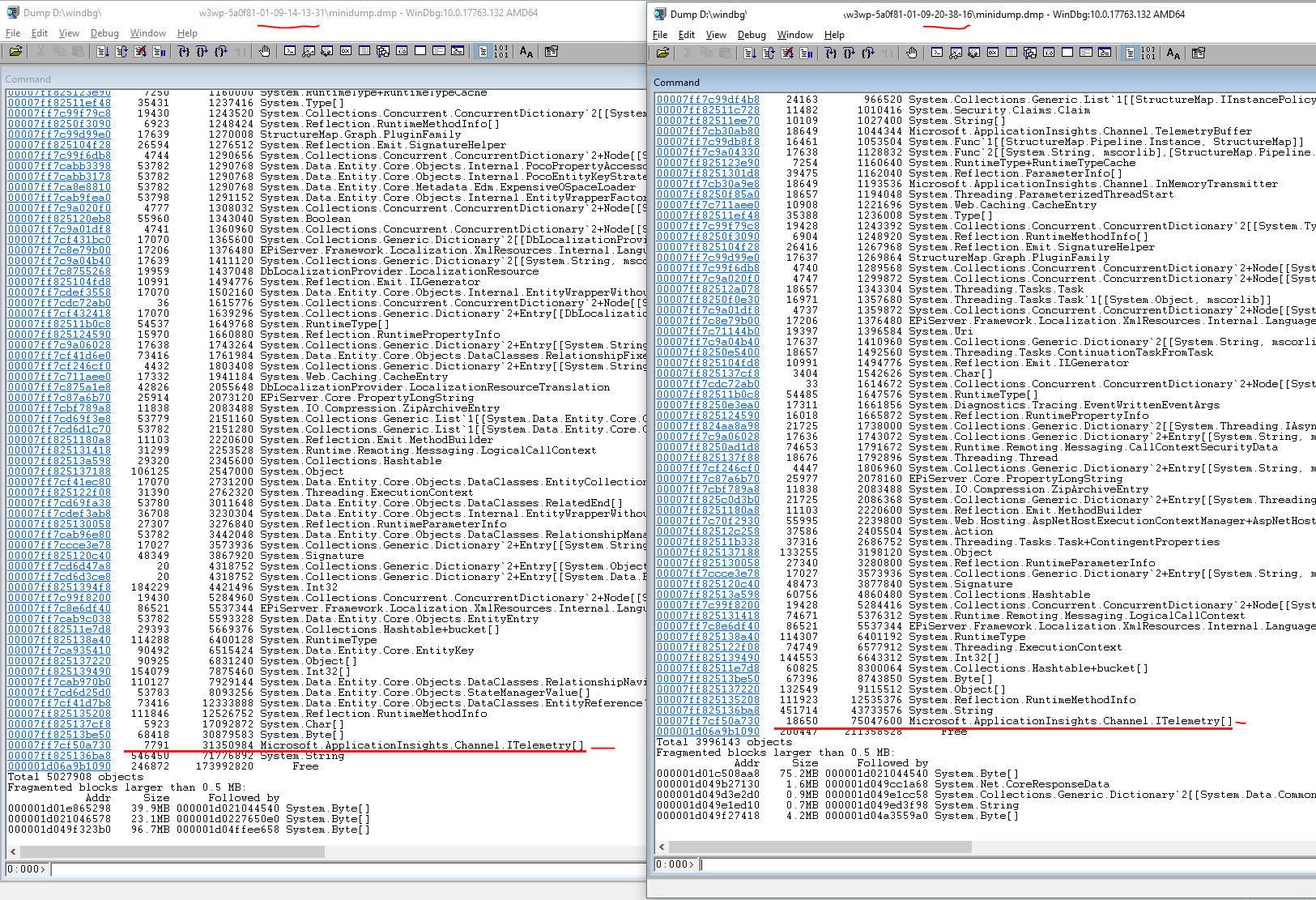Open File menu in left window

pyautogui.click(x=13, y=33)
